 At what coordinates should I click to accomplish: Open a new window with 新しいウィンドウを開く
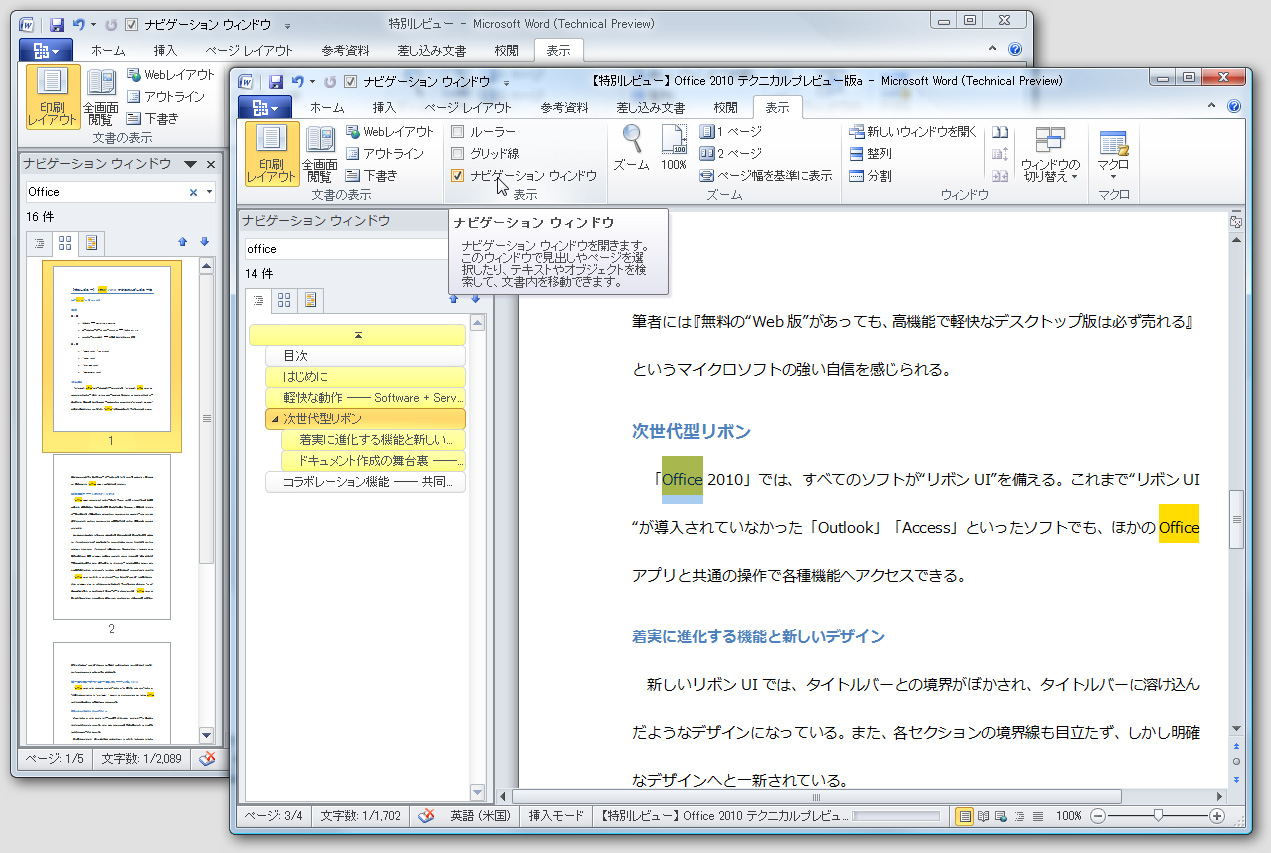click(x=913, y=132)
